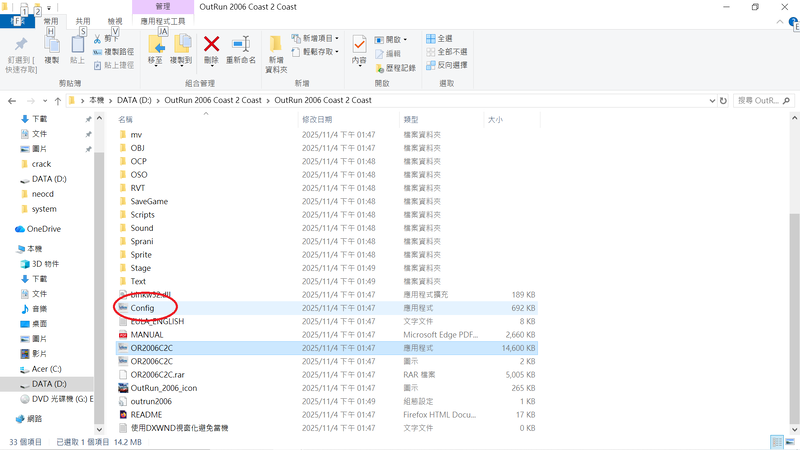Select the OR2006C2C.rar file

[x=327, y=374]
